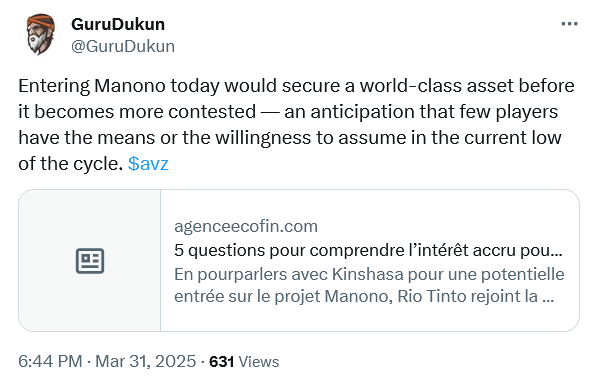Click the 6:44 PM timestamp
This screenshot has height=376, width=598.
pyautogui.click(x=50, y=361)
